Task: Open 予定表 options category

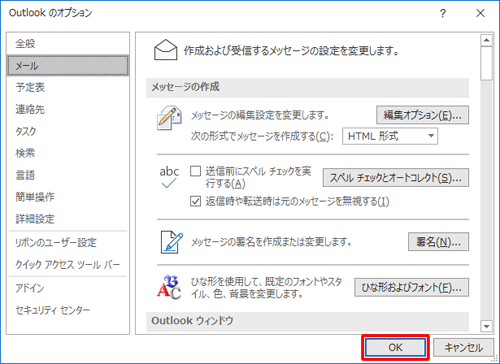Action: [68, 87]
